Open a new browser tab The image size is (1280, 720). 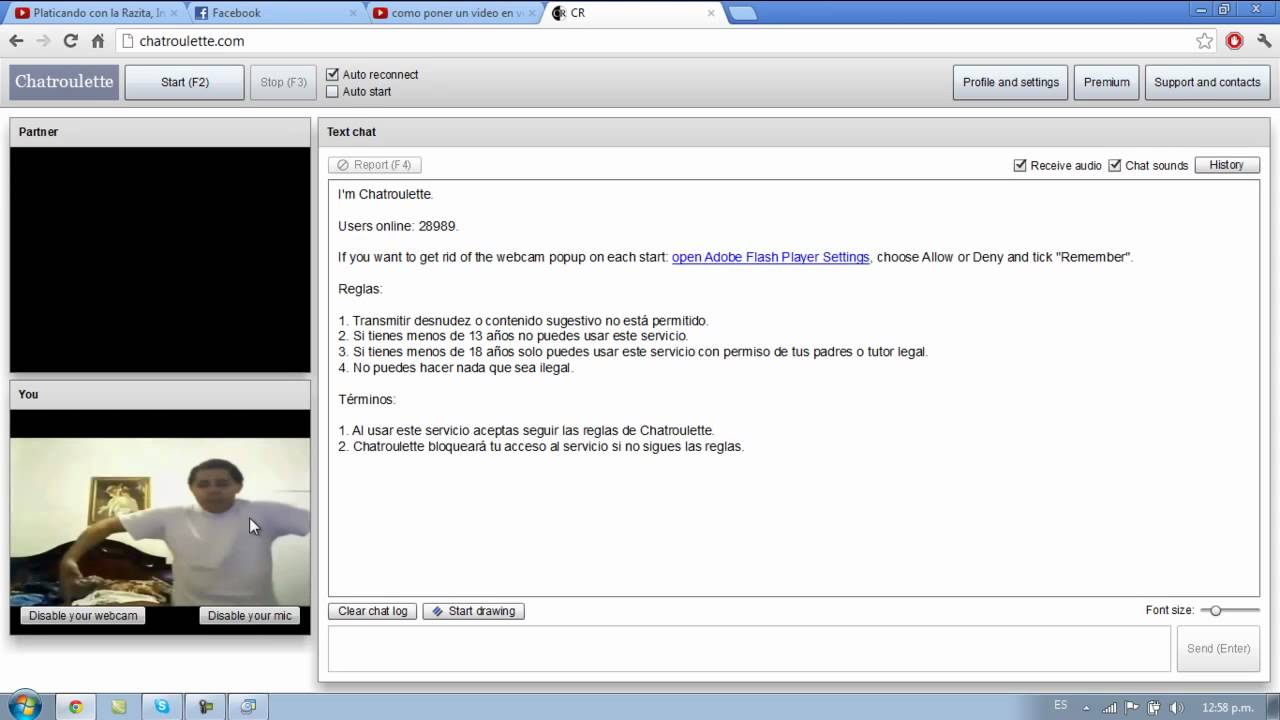[x=743, y=13]
